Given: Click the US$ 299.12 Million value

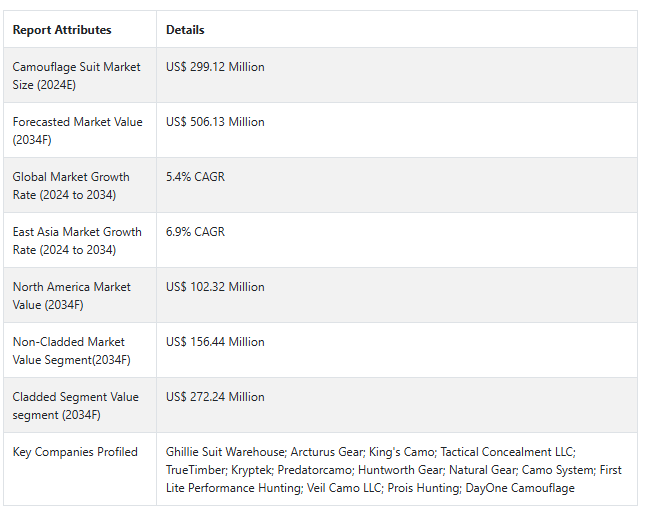Looking at the screenshot, I should tap(215, 67).
